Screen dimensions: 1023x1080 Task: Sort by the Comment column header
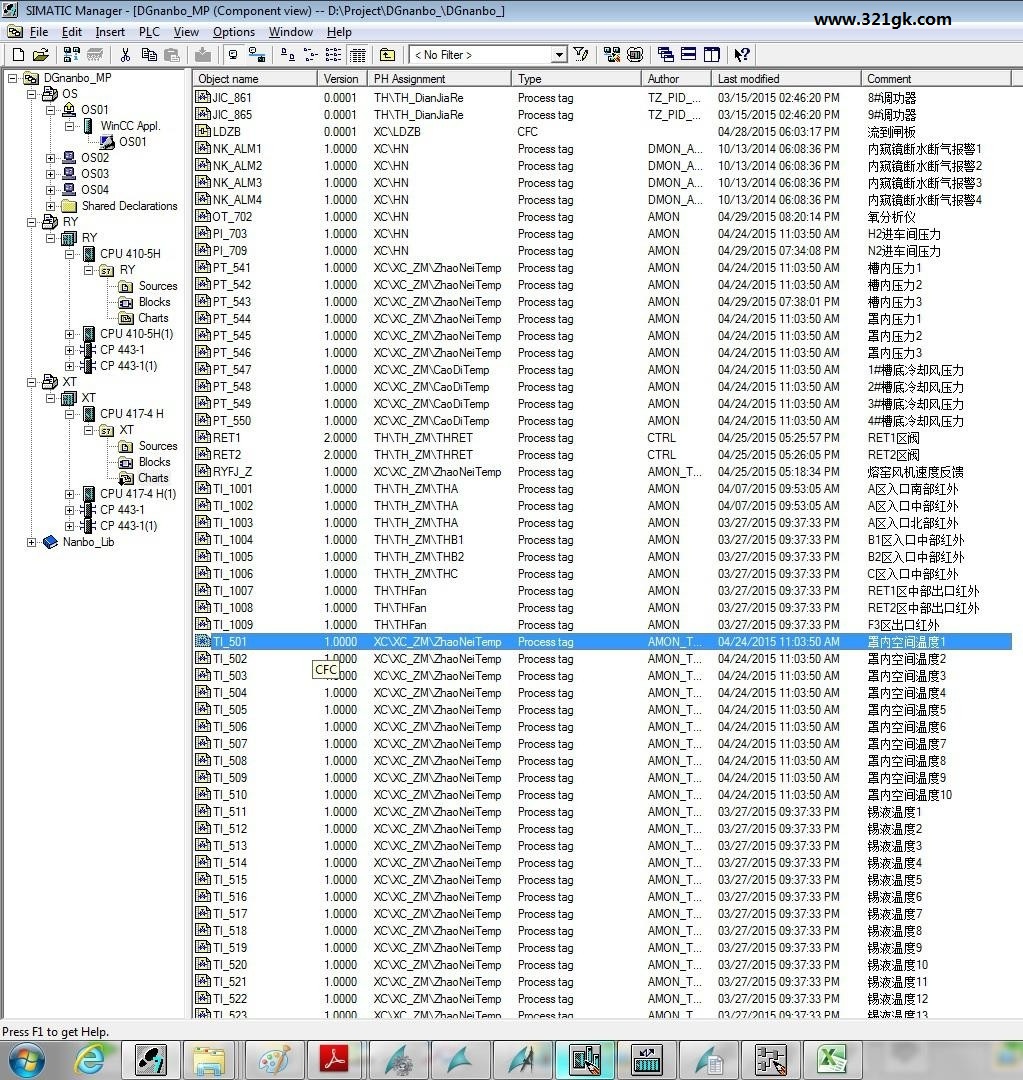click(x=936, y=79)
